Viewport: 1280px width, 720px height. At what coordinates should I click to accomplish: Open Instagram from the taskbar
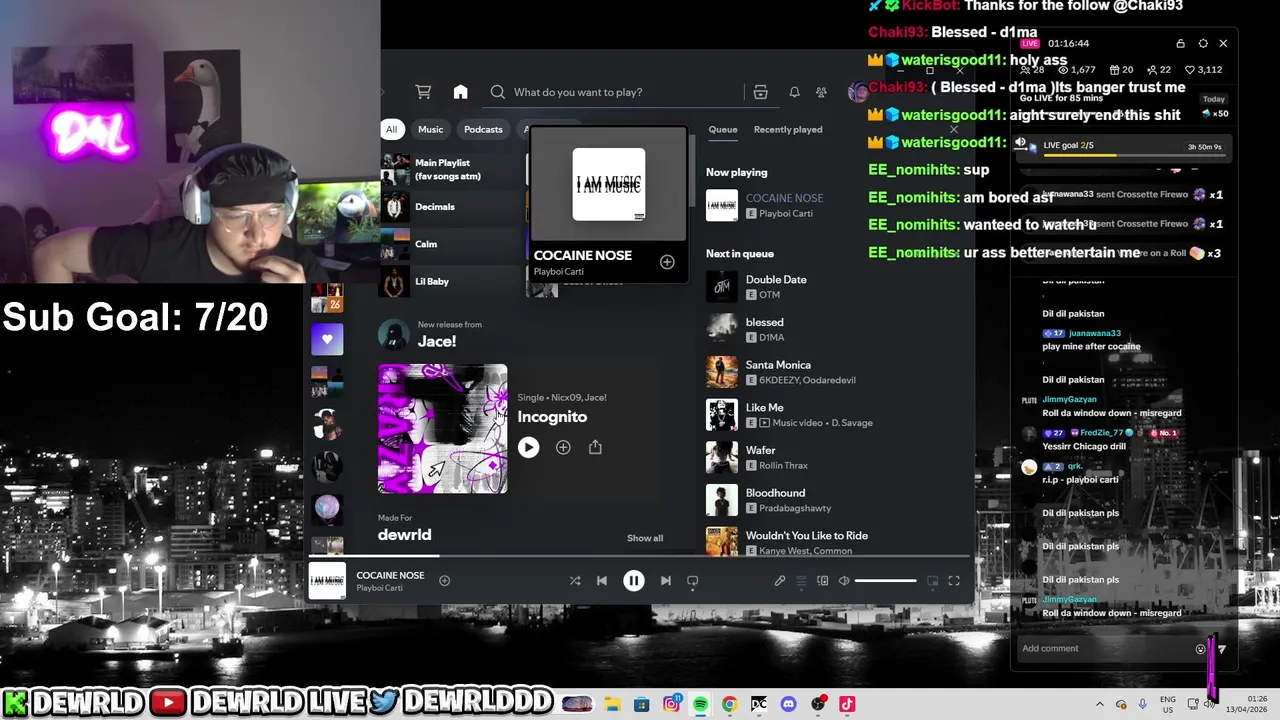click(672, 704)
